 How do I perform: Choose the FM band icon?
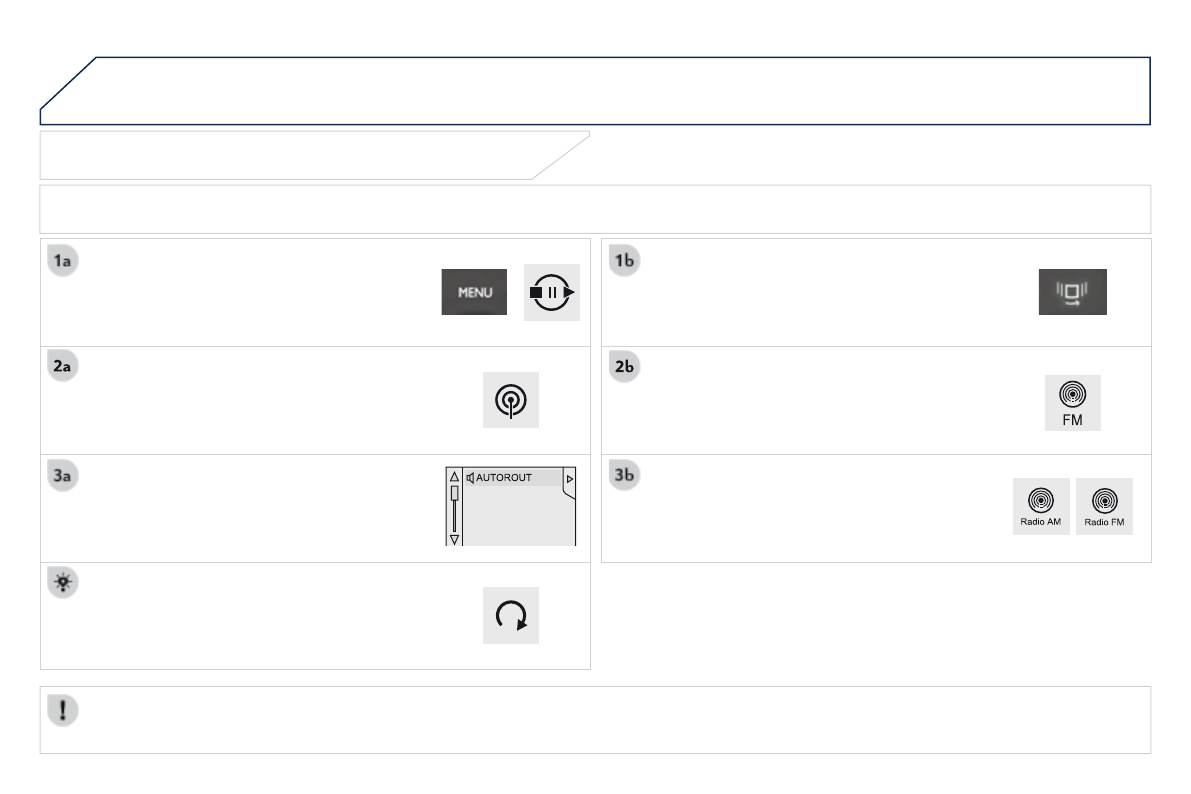(x=1072, y=403)
